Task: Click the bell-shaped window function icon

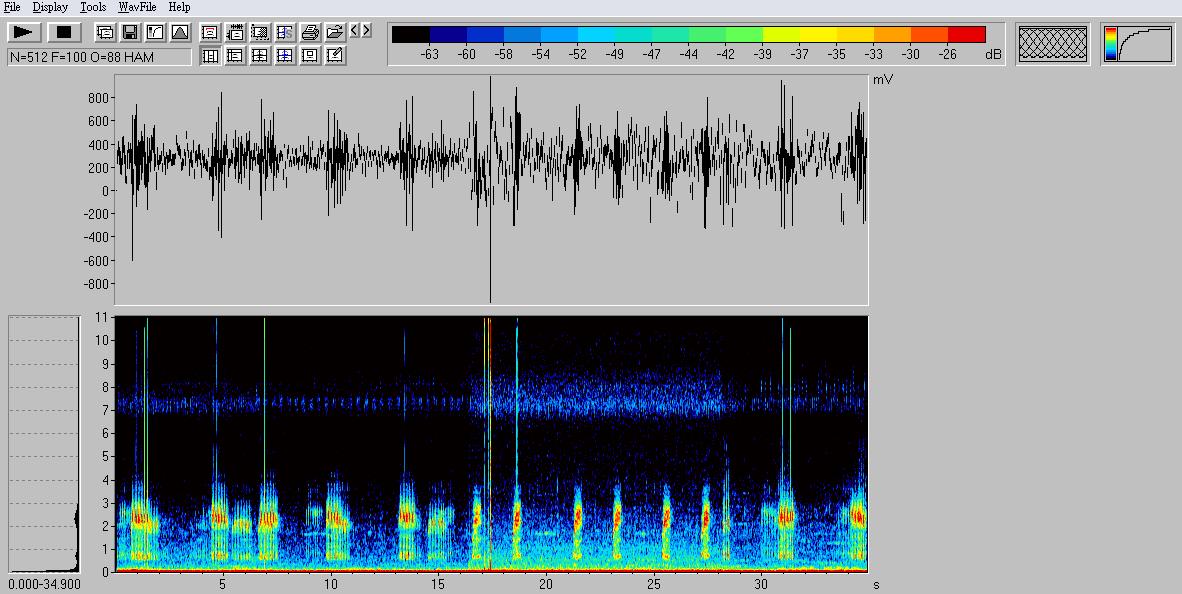Action: pyautogui.click(x=180, y=33)
